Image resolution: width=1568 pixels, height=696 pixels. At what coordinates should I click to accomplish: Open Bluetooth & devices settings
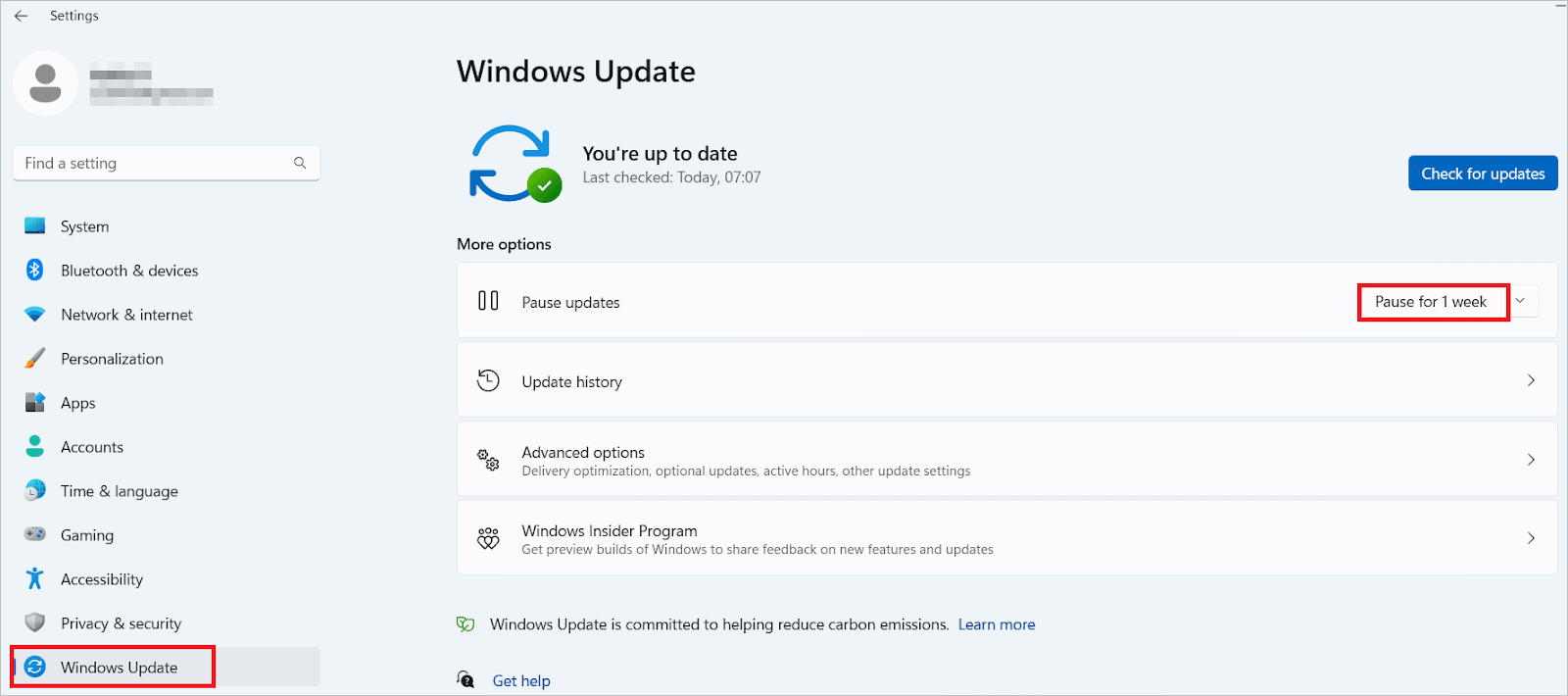click(167, 271)
